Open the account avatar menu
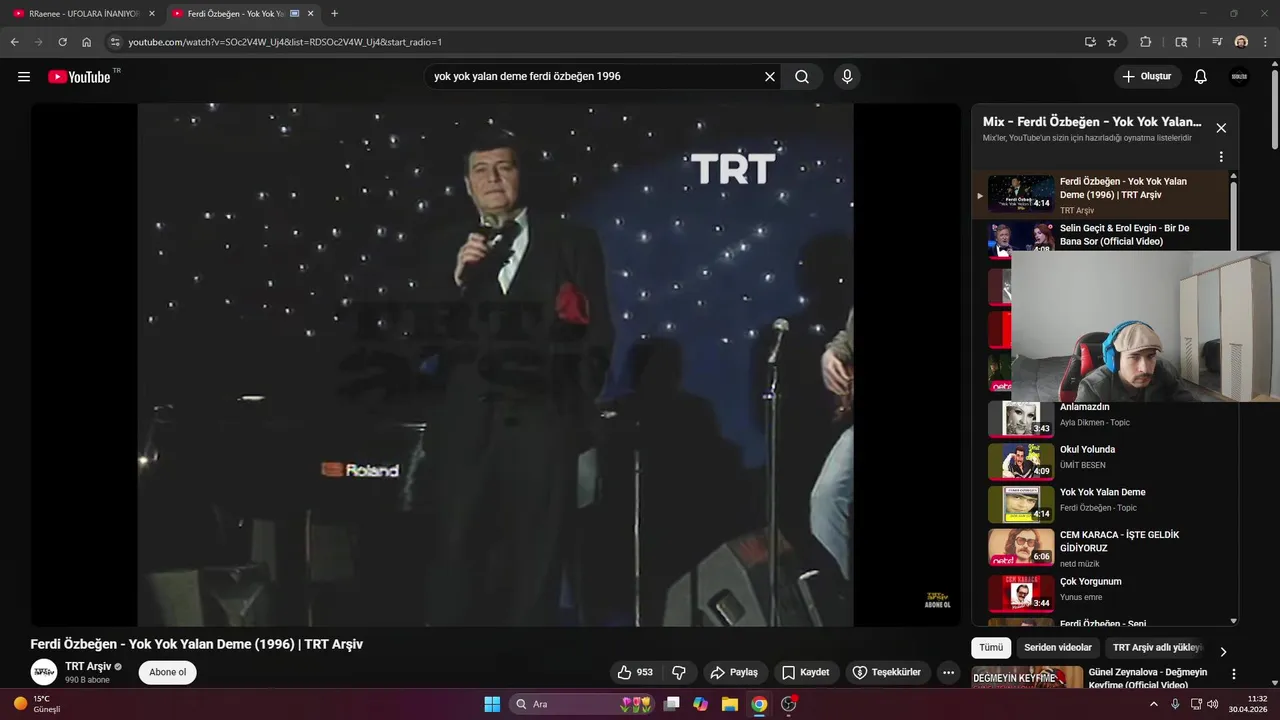This screenshot has height=720, width=1280. tap(1239, 77)
